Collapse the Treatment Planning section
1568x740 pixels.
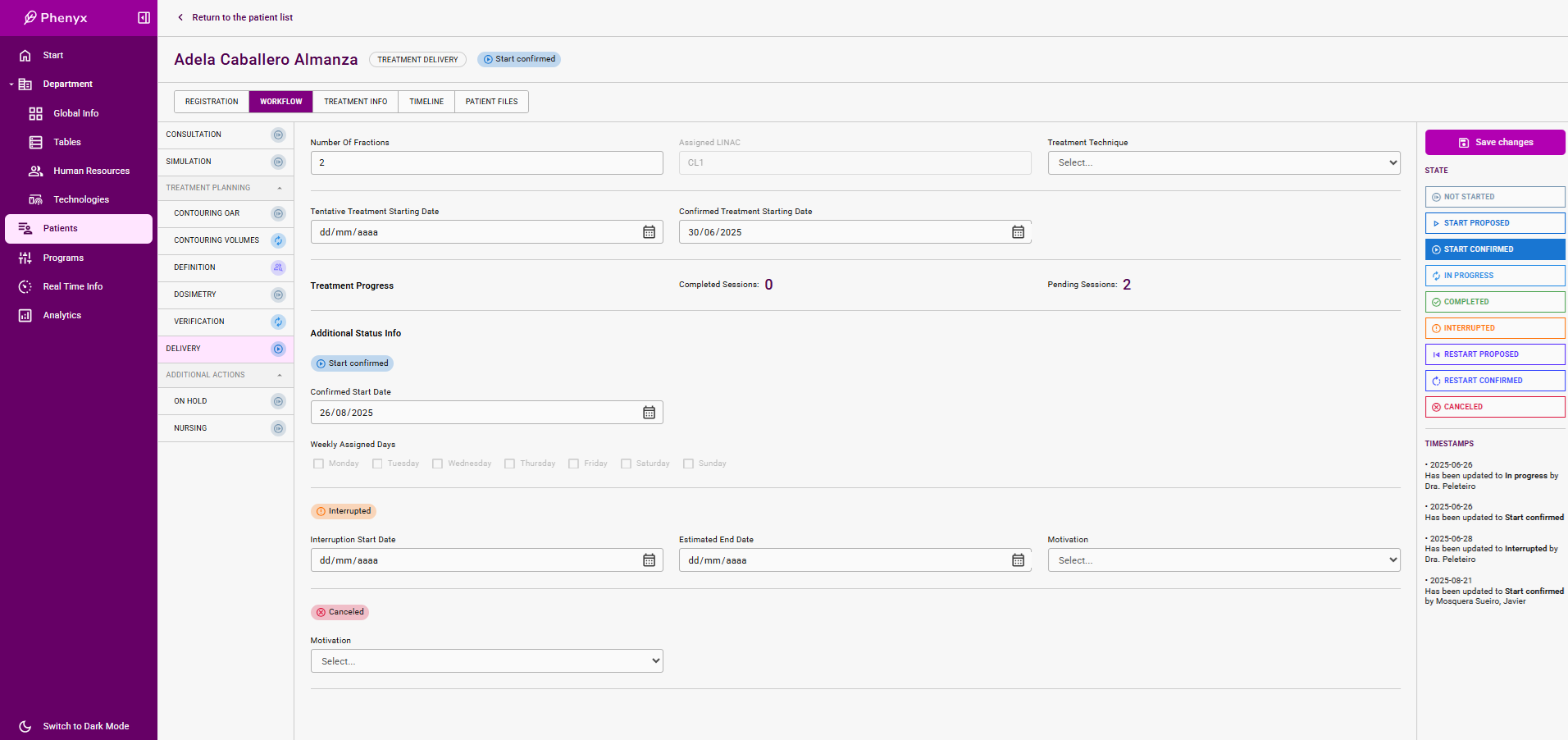coord(280,189)
